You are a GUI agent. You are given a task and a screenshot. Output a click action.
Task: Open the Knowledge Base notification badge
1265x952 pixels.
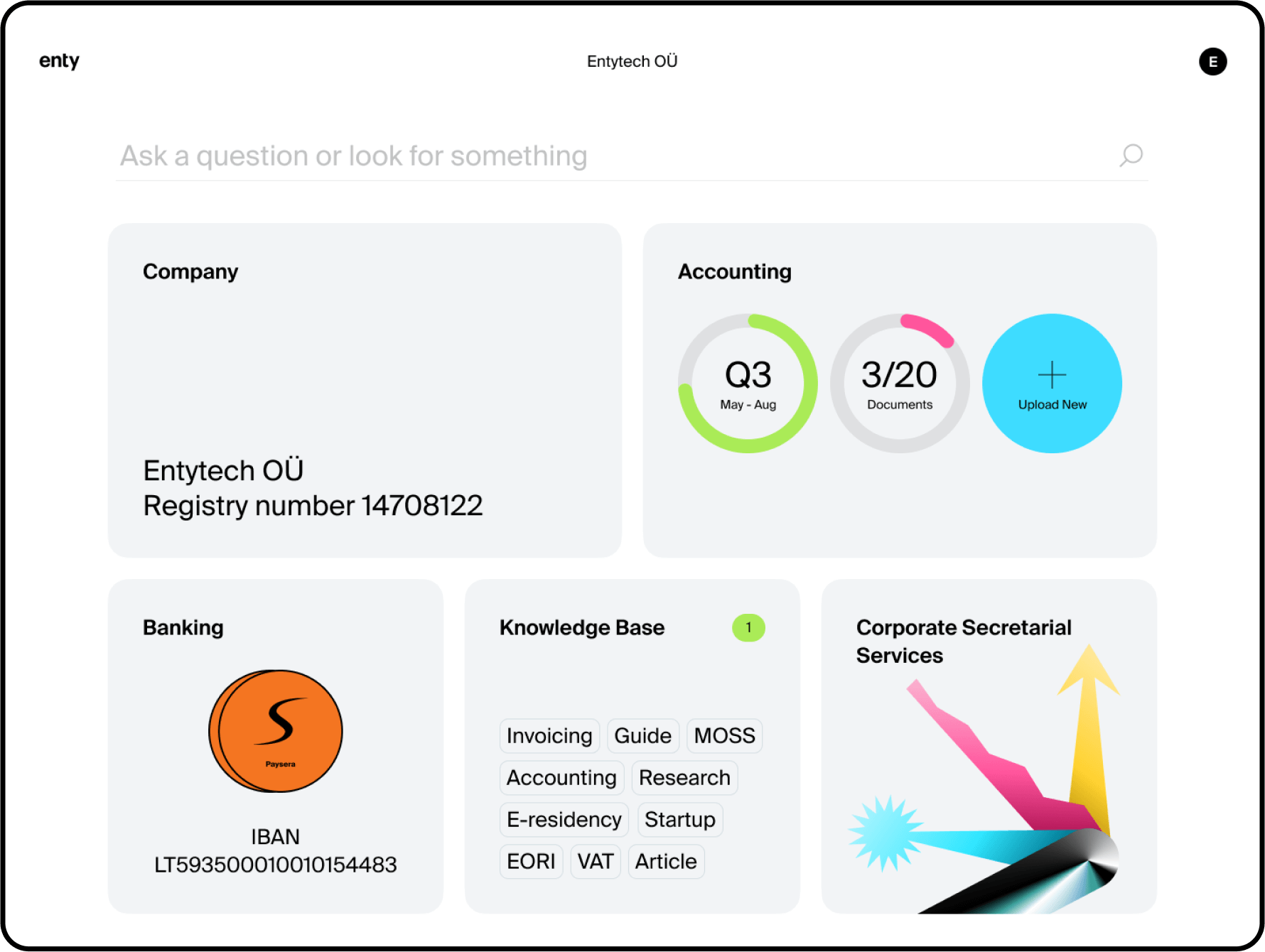[x=748, y=627]
